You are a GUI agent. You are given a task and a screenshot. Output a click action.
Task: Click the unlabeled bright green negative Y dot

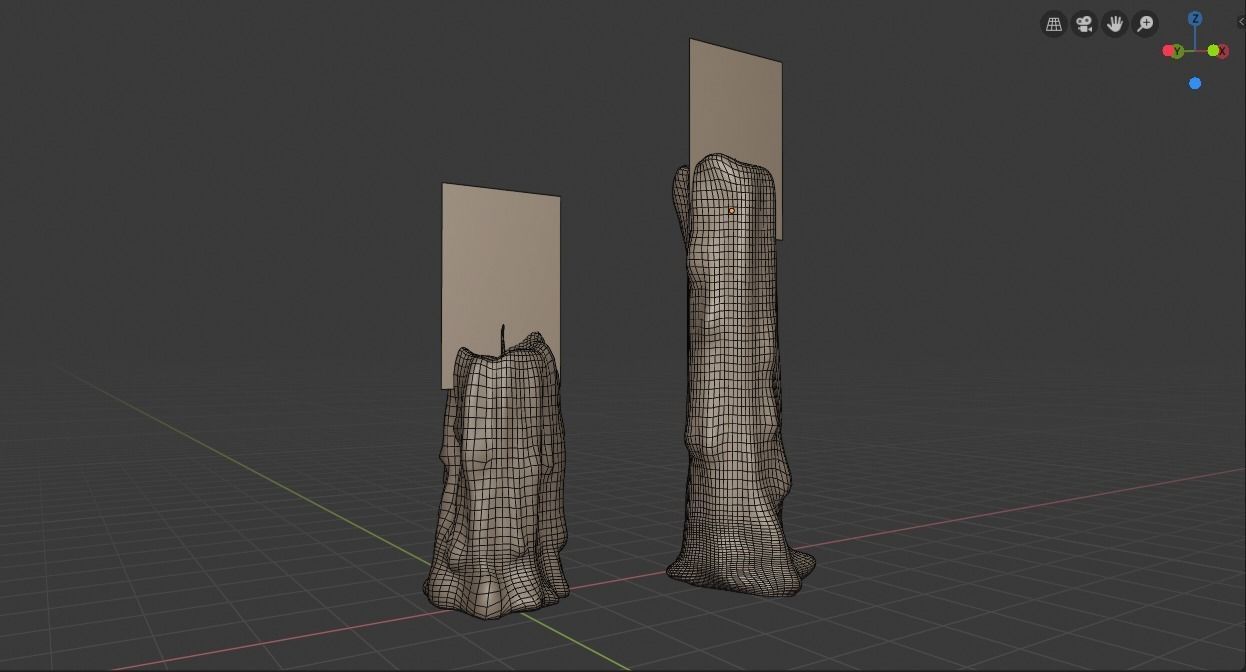tap(1213, 50)
